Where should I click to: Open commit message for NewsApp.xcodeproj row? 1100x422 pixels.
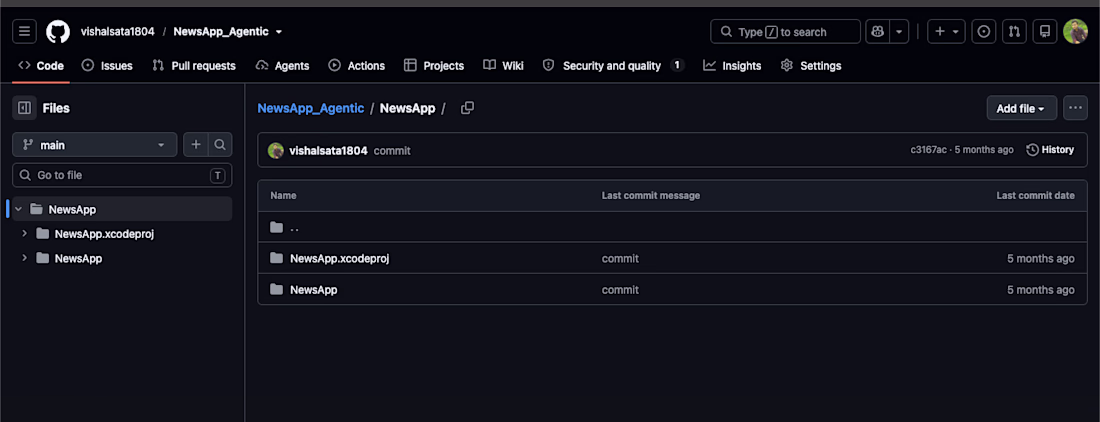pyautogui.click(x=620, y=259)
